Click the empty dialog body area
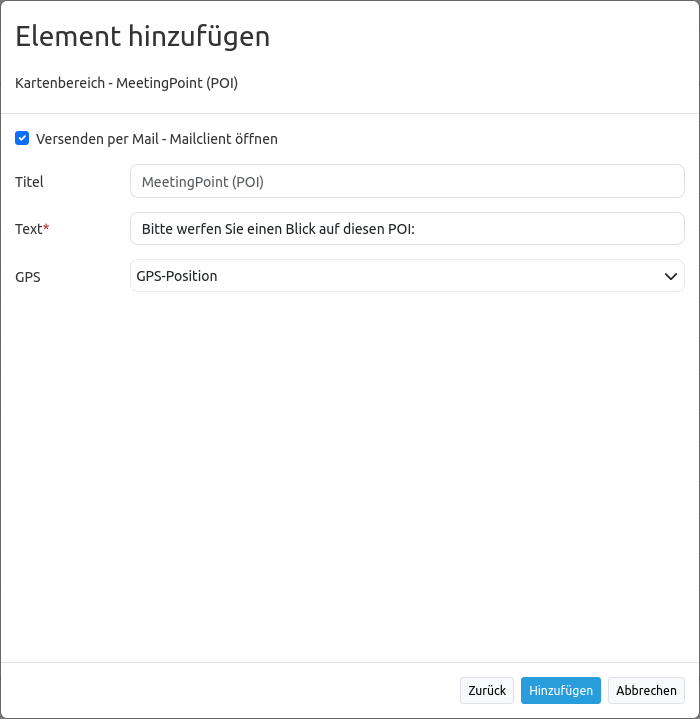 coord(350,470)
